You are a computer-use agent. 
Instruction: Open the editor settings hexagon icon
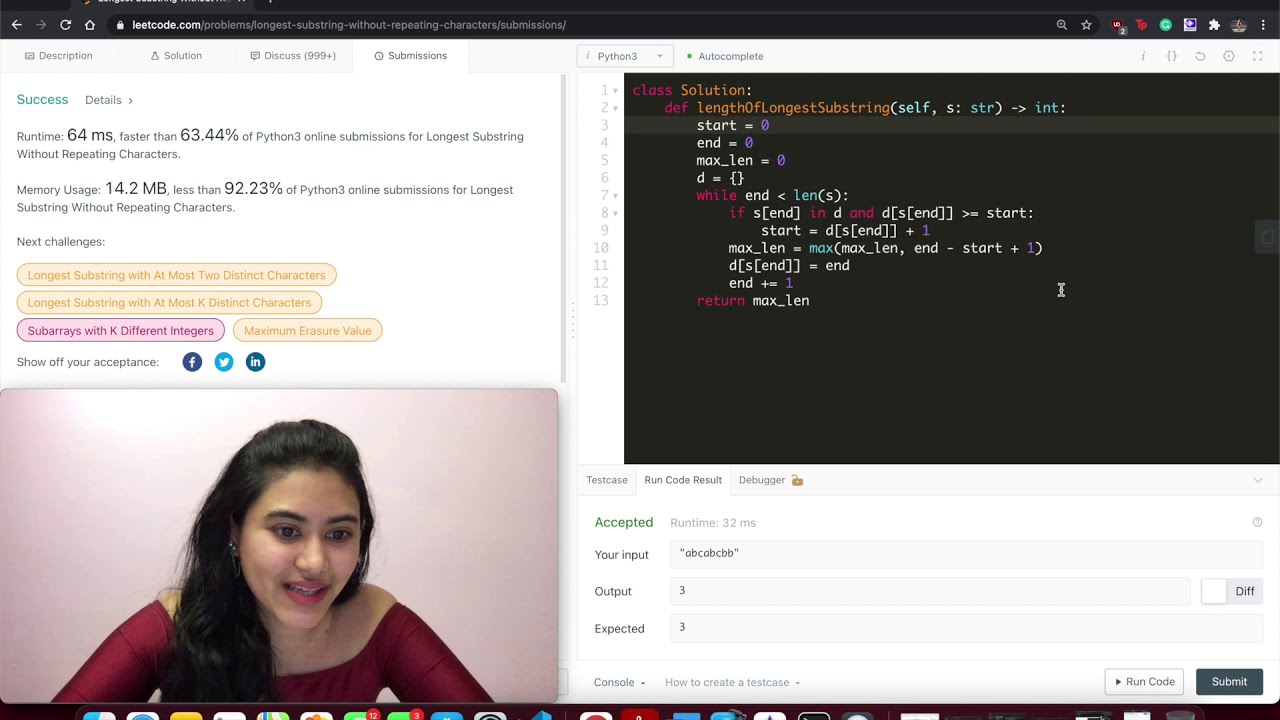(1229, 56)
